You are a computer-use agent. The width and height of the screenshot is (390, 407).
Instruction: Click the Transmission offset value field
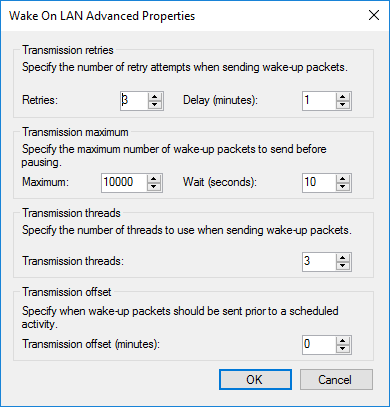pyautogui.click(x=319, y=345)
